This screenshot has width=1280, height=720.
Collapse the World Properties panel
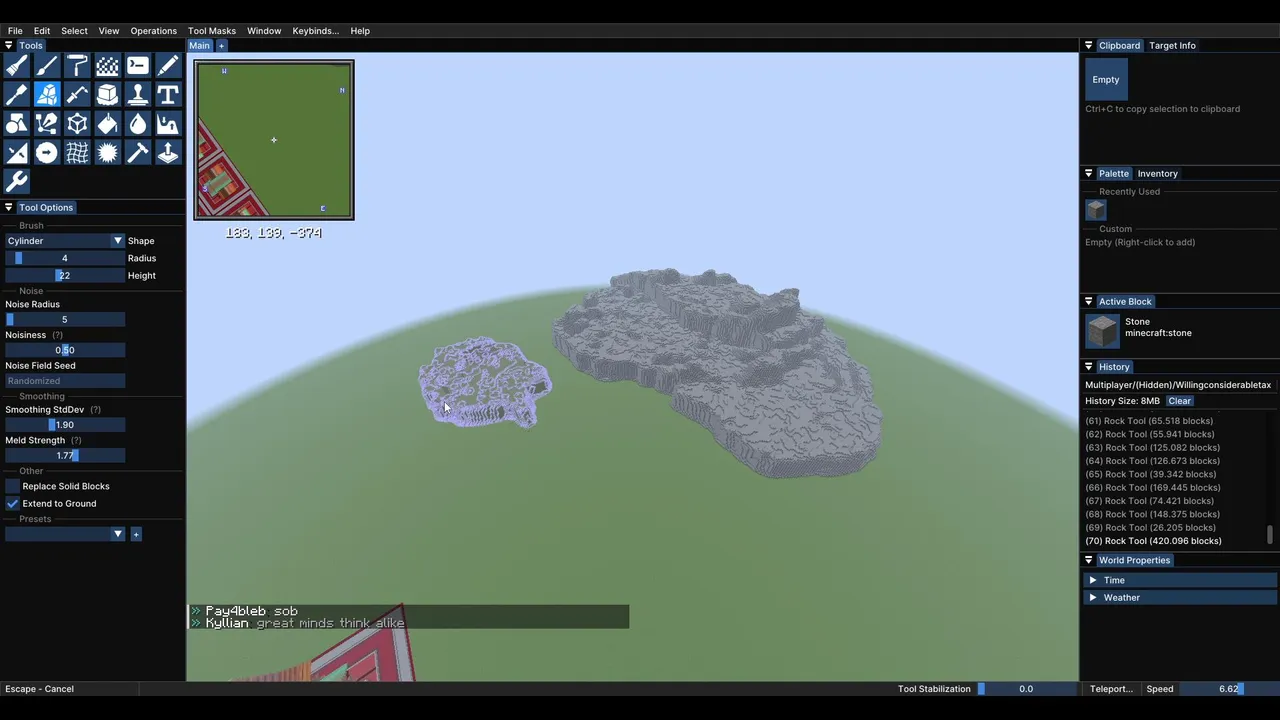point(1089,560)
